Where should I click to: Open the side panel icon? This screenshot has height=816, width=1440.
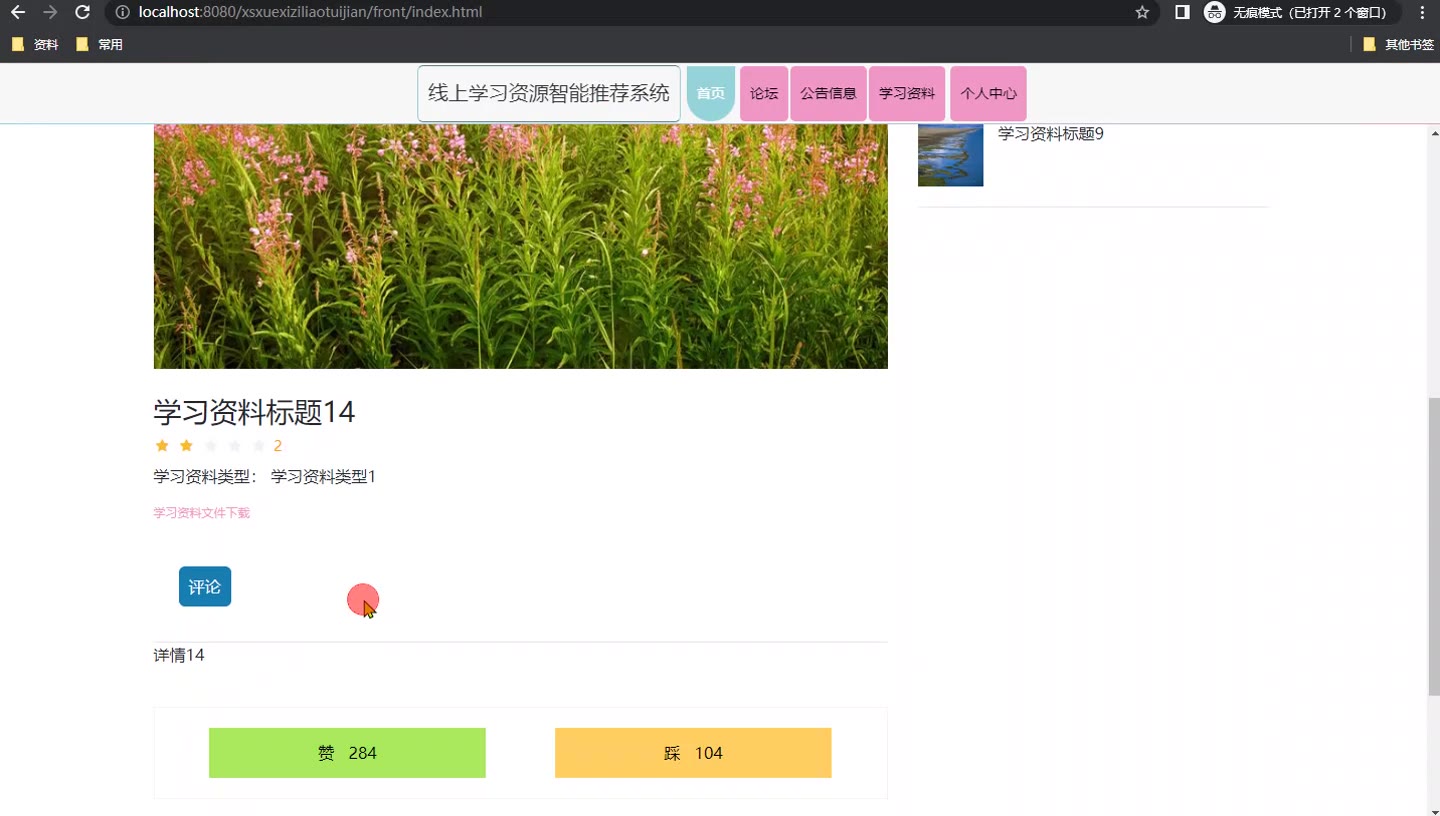pyautogui.click(x=1182, y=12)
